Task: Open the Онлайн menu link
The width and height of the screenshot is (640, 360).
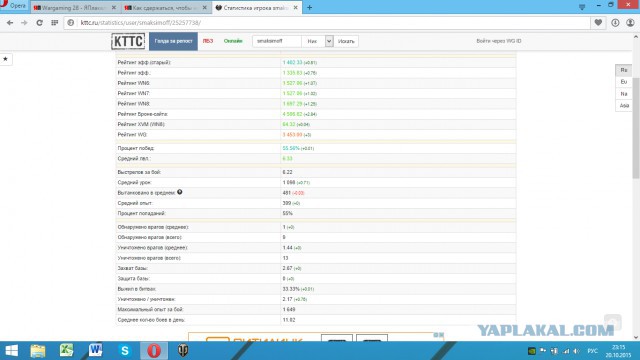Action: pos(233,41)
